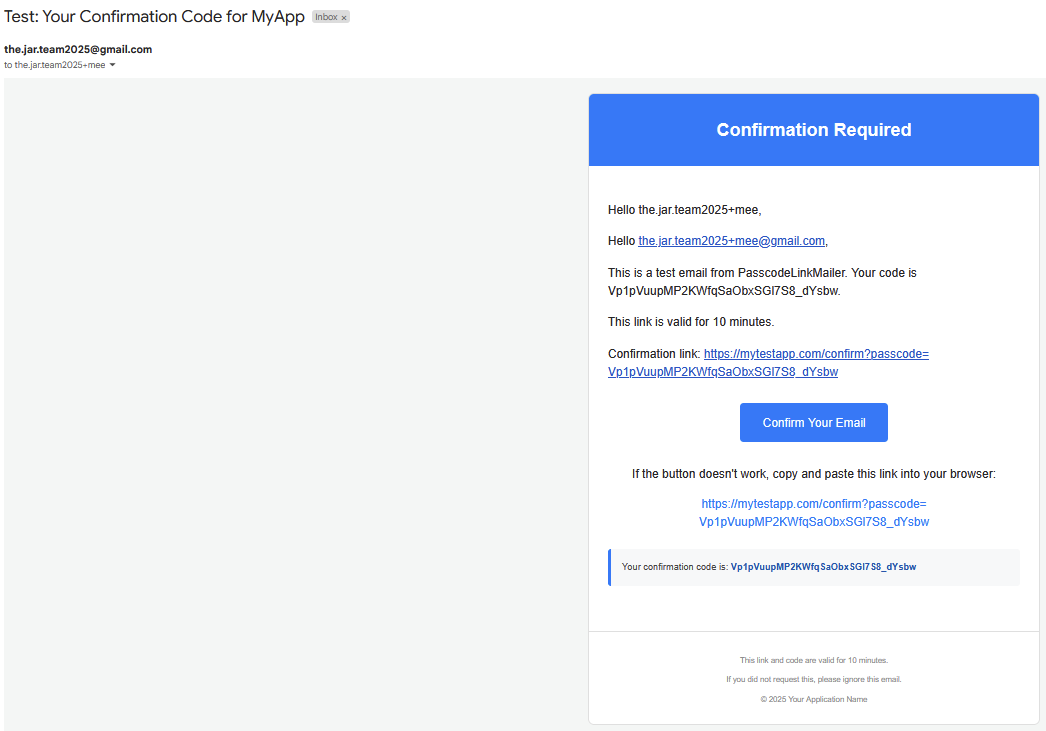This screenshot has height=731, width=1046.
Task: Click the 'to the.jar.team2025+mee' recipient text
Action: click(x=55, y=65)
